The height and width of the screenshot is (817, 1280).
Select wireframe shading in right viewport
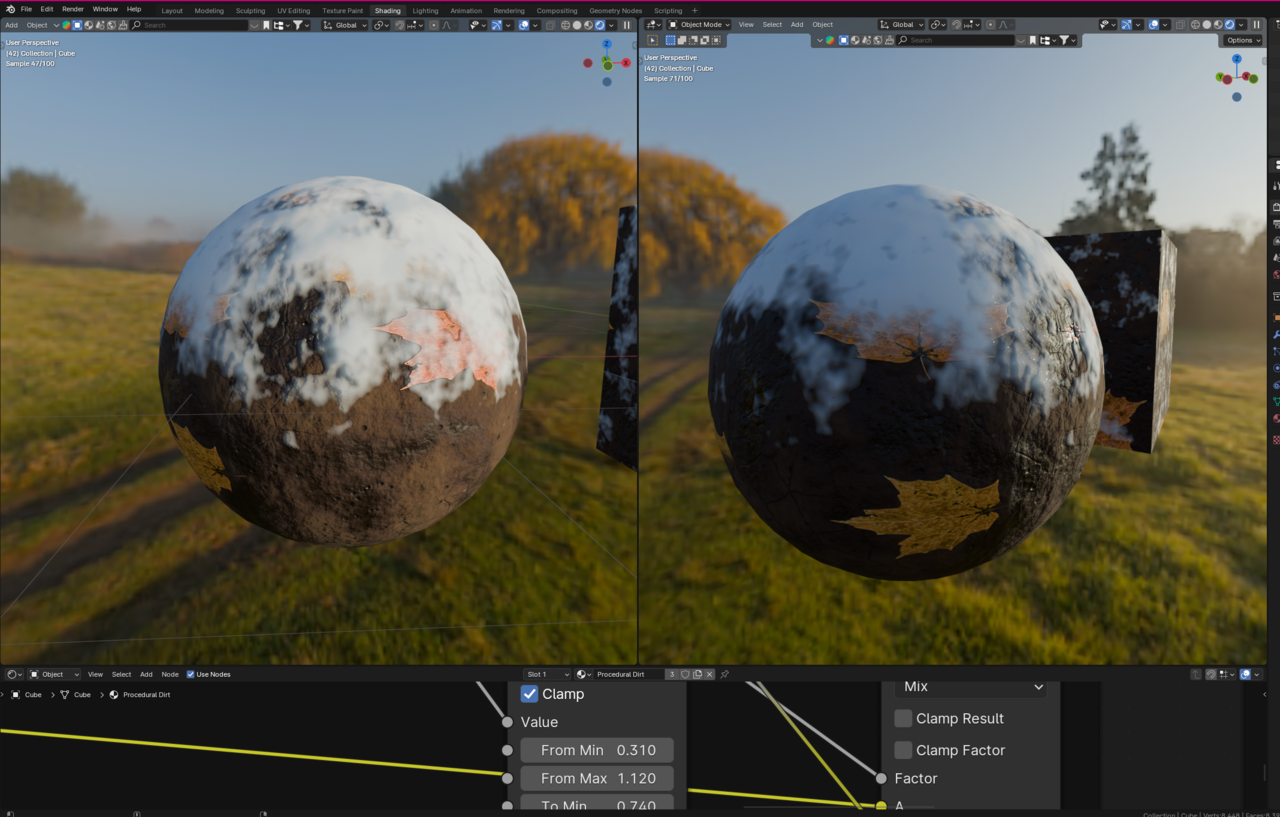pos(1196,25)
